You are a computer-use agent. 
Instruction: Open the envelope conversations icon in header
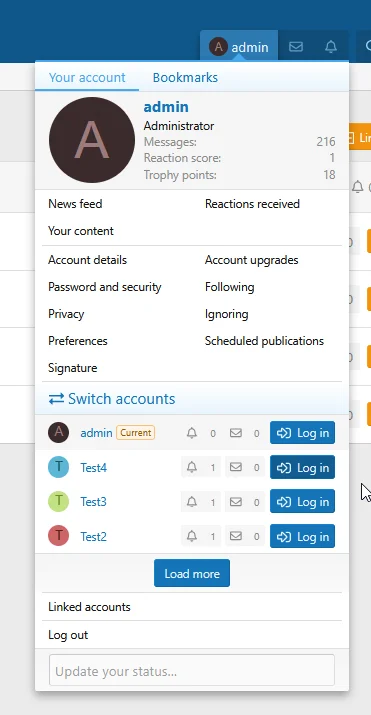[x=296, y=47]
